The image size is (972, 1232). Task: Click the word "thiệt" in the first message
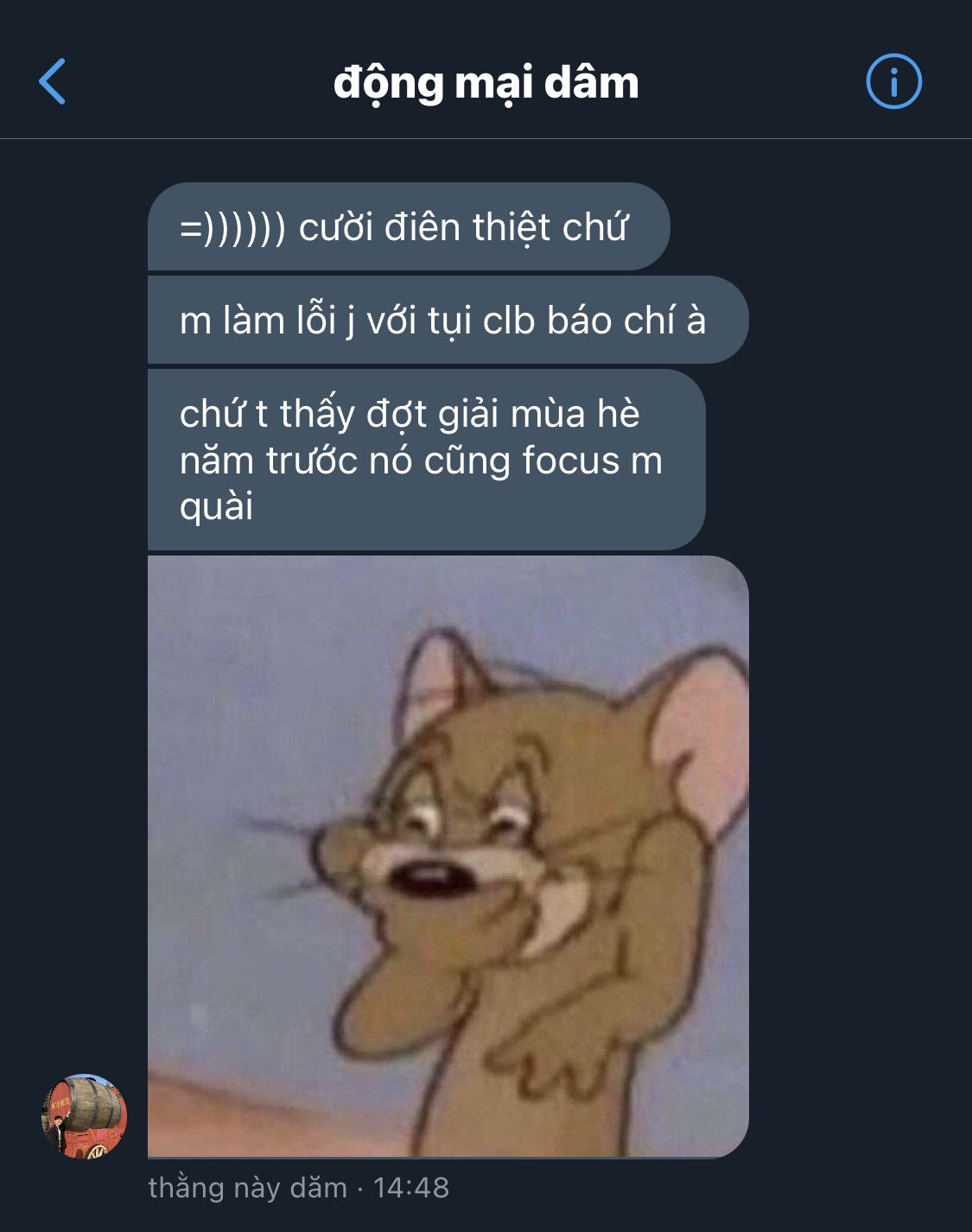[511, 228]
